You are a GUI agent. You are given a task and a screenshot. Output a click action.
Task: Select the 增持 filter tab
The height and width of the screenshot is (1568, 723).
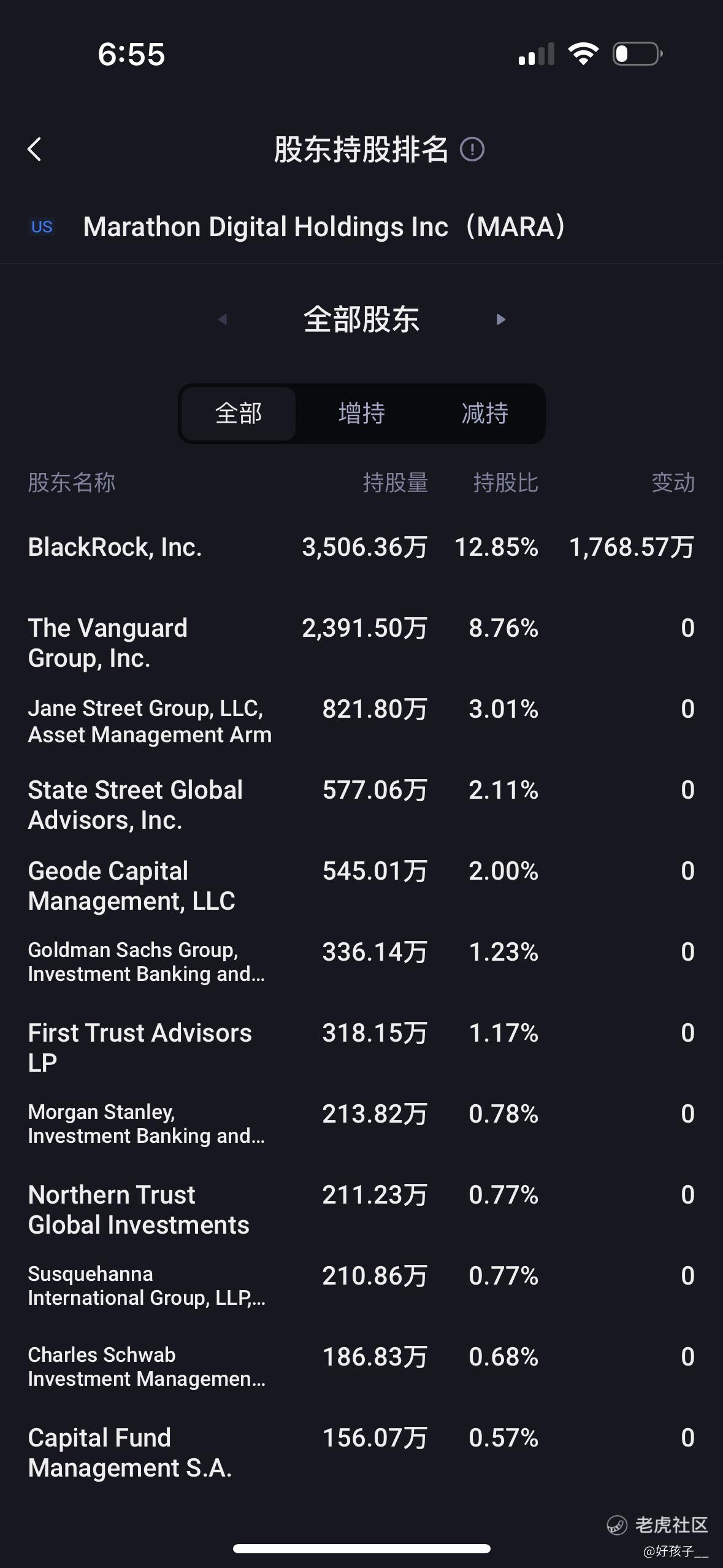(x=362, y=413)
